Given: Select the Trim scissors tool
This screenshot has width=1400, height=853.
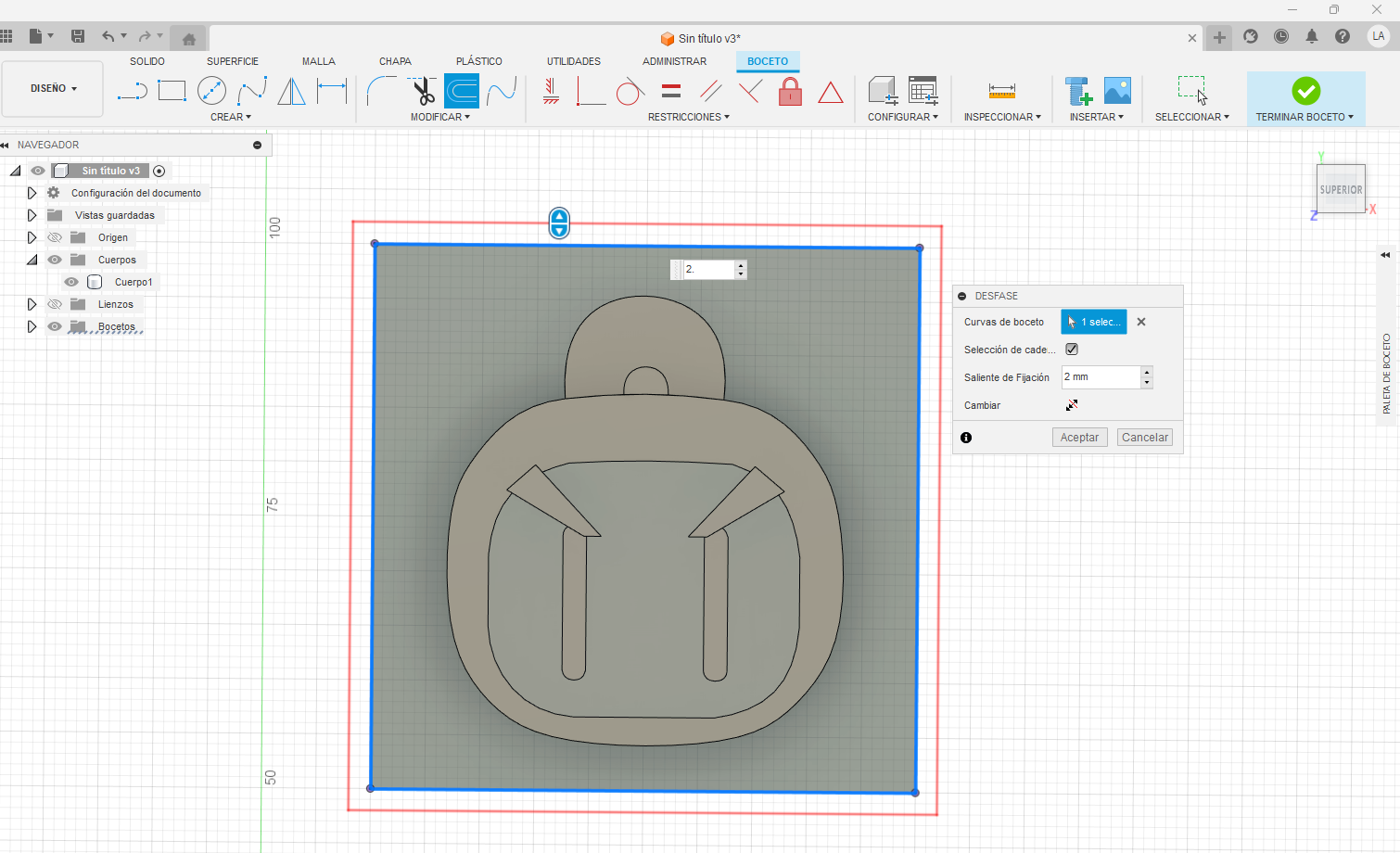Looking at the screenshot, I should [423, 91].
